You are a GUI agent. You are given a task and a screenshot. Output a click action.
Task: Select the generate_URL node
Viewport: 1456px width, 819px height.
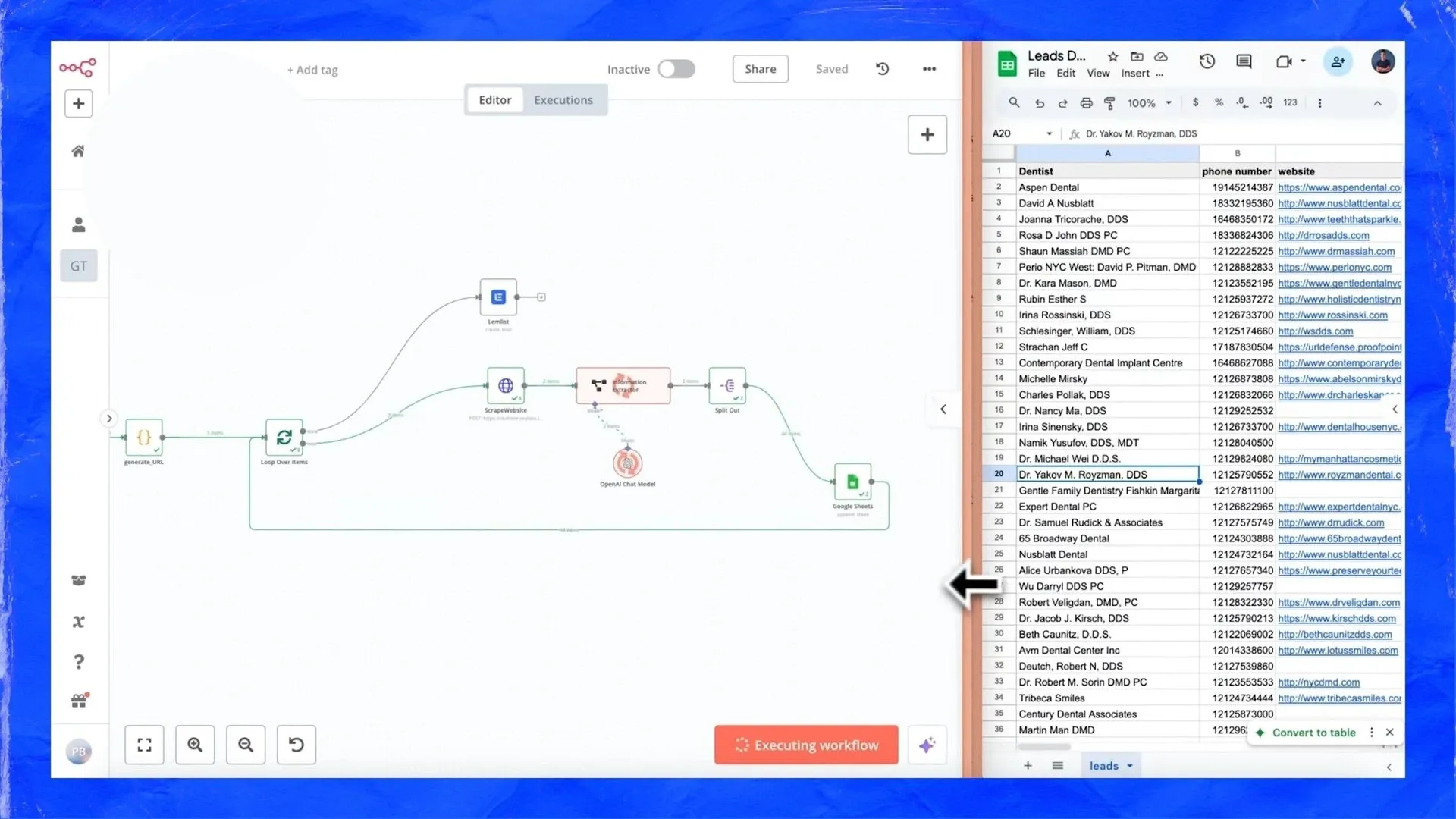tap(144, 437)
